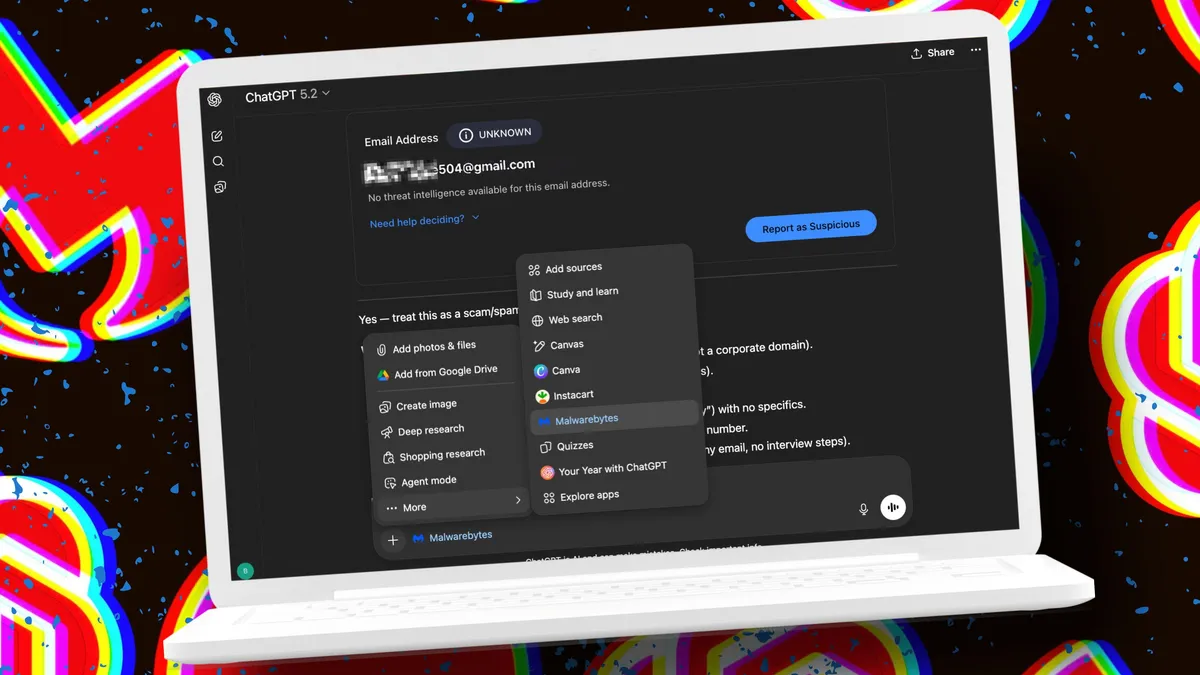Select Agent mode option
This screenshot has height=675, width=1200.
pyautogui.click(x=428, y=481)
